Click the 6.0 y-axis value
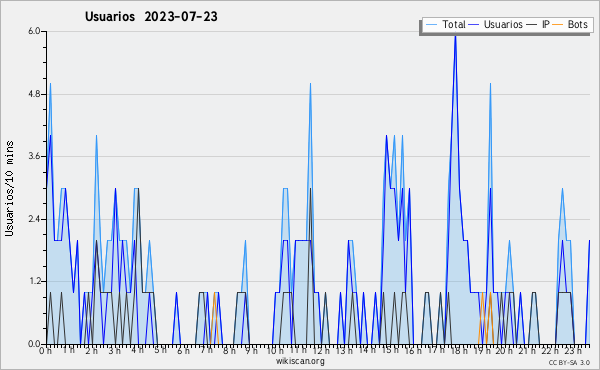 [x=34, y=31]
